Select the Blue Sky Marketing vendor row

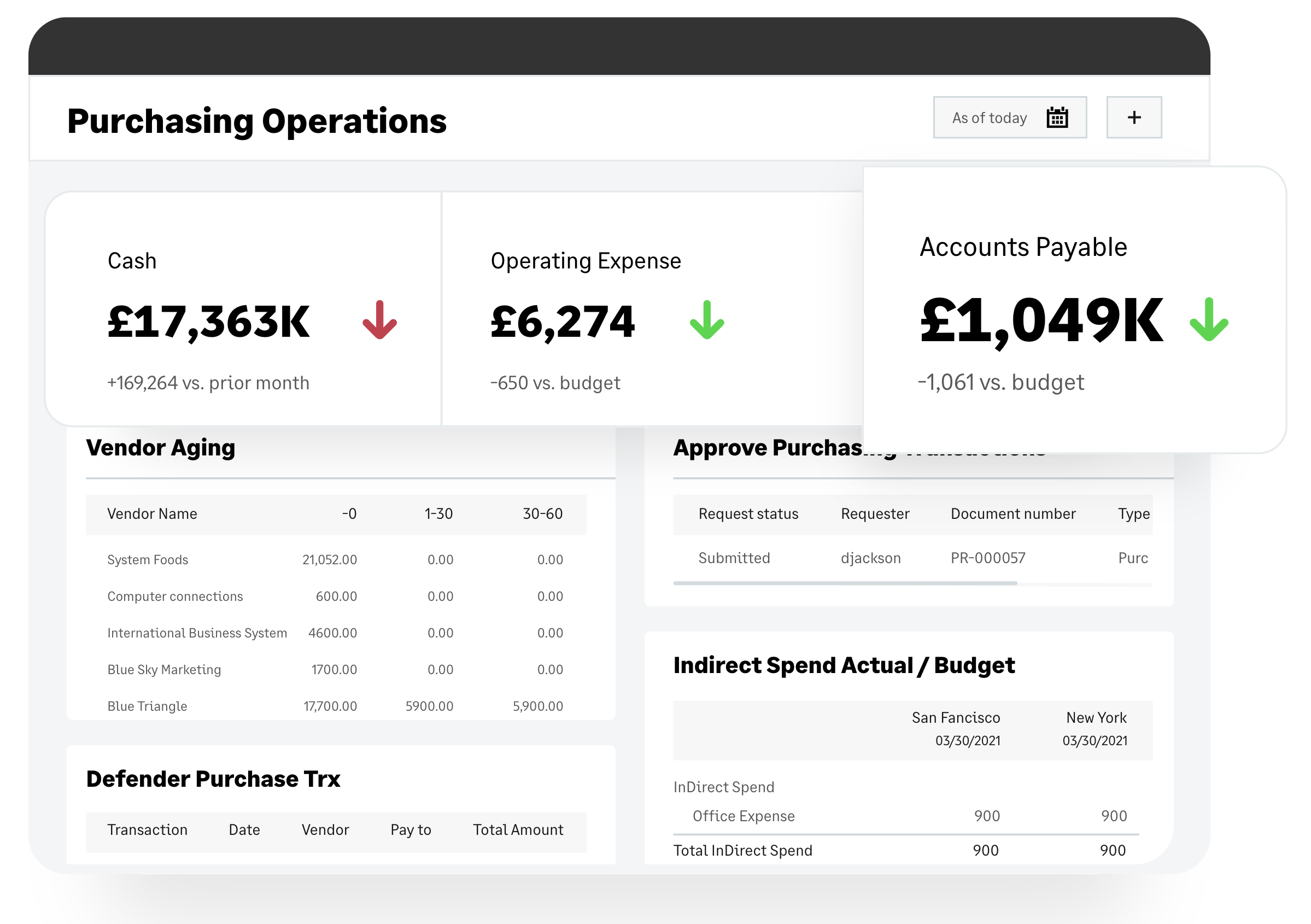[x=336, y=669]
